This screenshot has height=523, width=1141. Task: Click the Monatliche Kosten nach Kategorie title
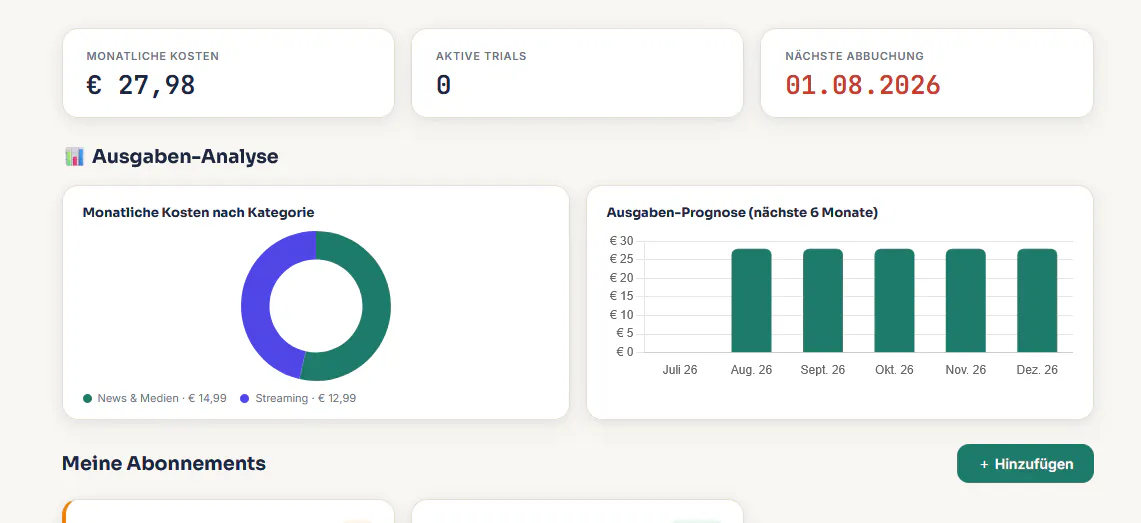point(199,212)
